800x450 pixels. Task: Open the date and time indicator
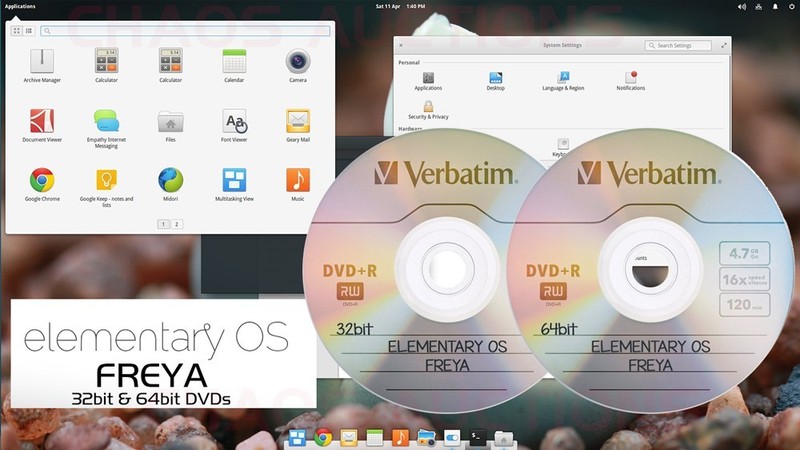[x=401, y=6]
